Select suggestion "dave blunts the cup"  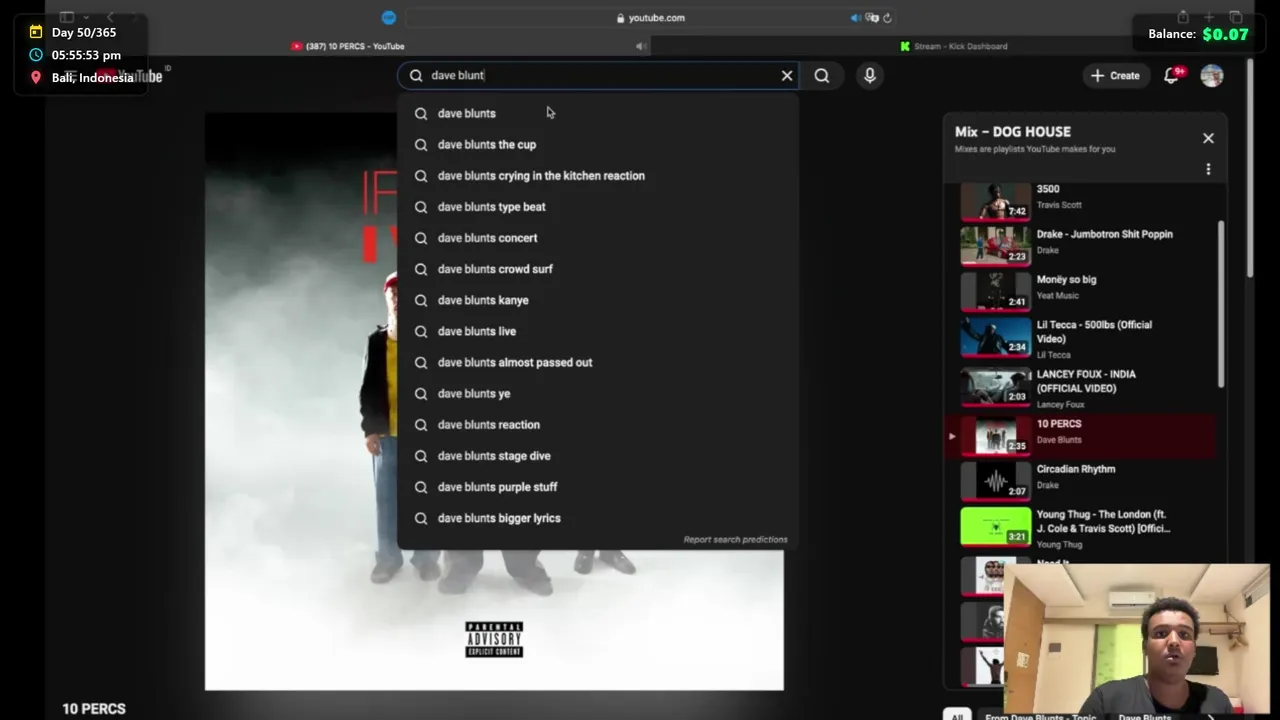coord(598,144)
